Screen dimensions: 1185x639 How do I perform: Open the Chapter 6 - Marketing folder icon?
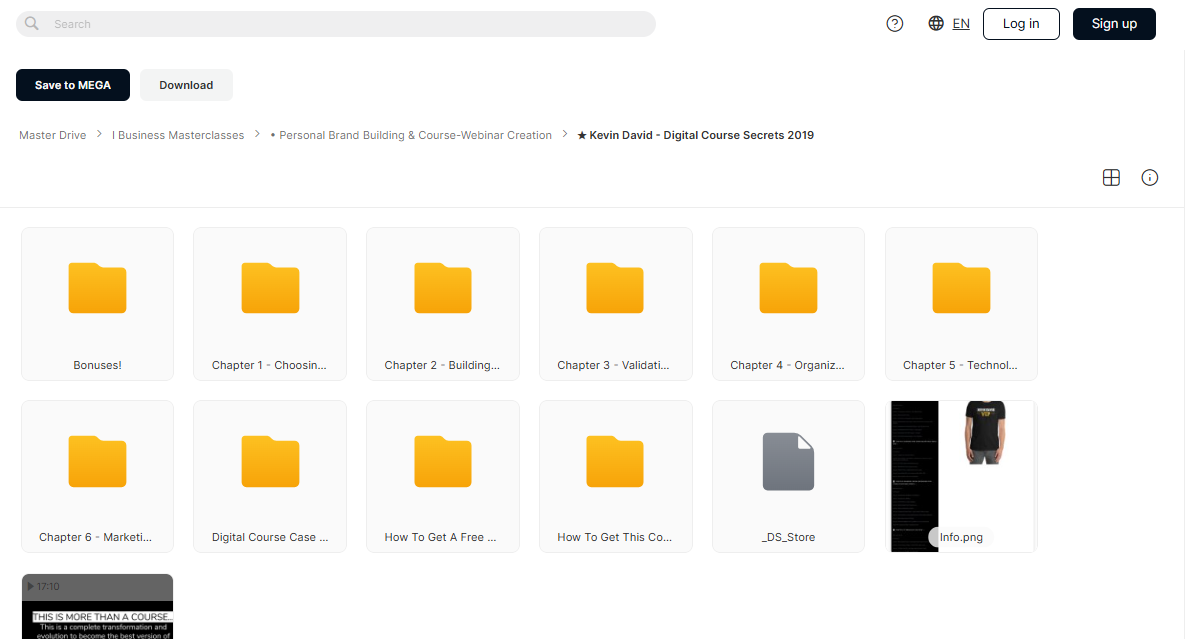point(97,462)
